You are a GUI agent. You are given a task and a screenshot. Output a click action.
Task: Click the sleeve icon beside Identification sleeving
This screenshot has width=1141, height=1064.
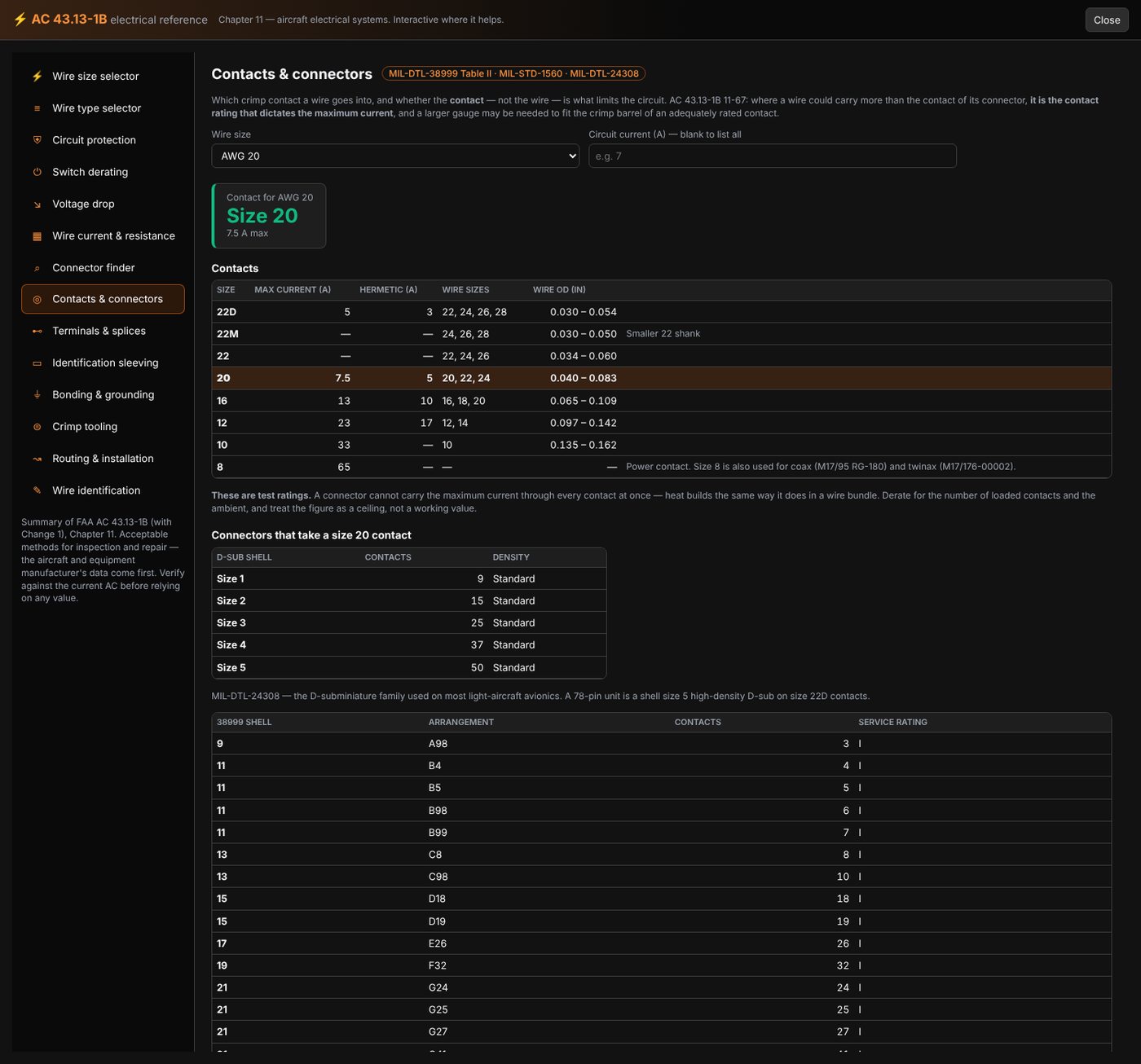coord(37,363)
